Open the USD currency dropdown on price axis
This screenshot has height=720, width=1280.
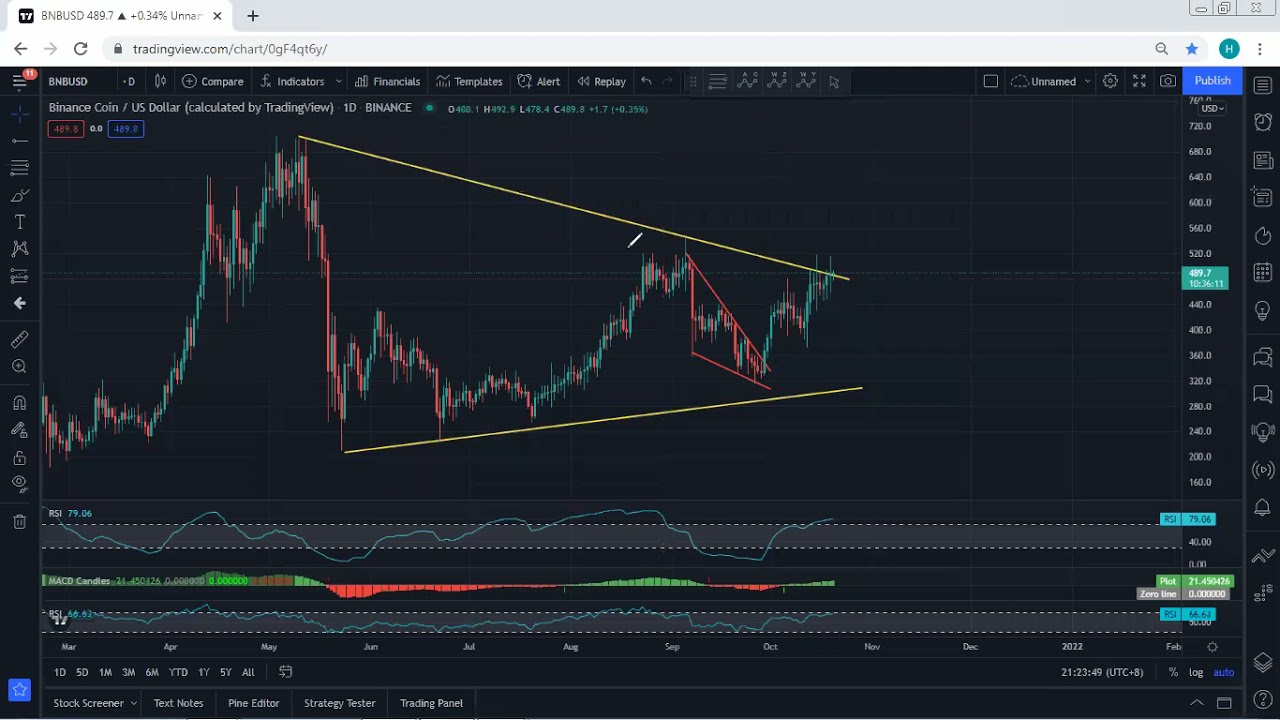pos(1212,108)
